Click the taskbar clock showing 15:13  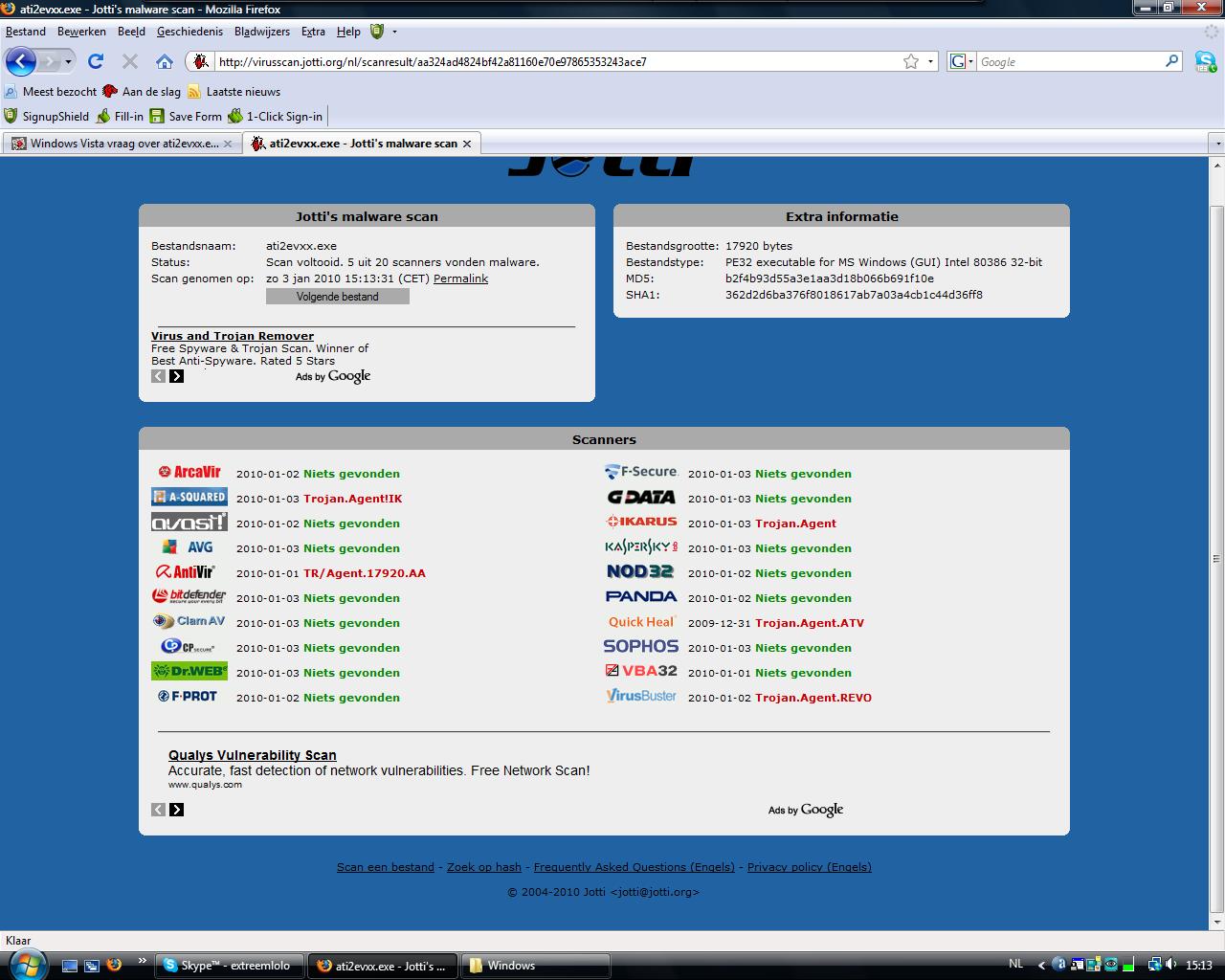pyautogui.click(x=1198, y=965)
